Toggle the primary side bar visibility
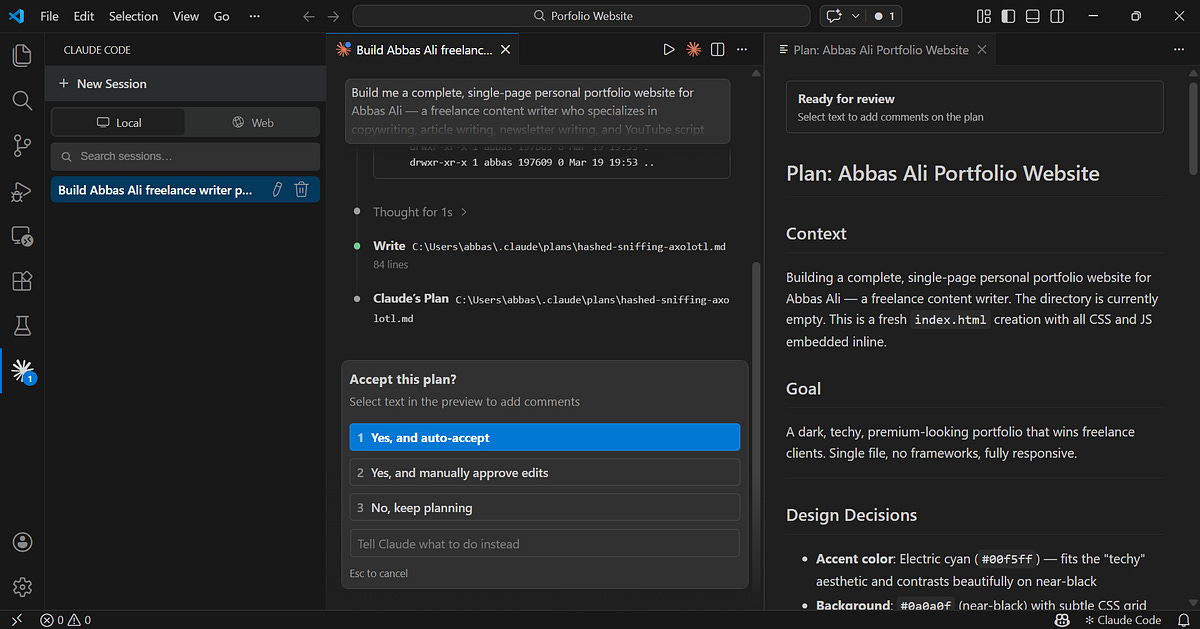 1008,16
